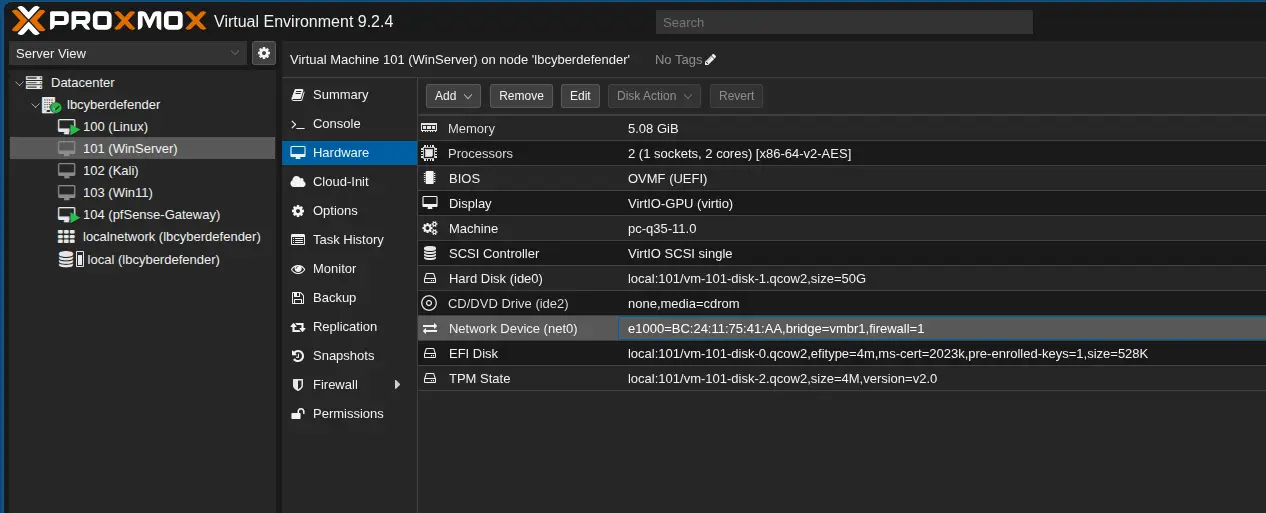Screen dimensions: 1266x513
Task: Open the Monitor tab
Action: tap(349, 269)
